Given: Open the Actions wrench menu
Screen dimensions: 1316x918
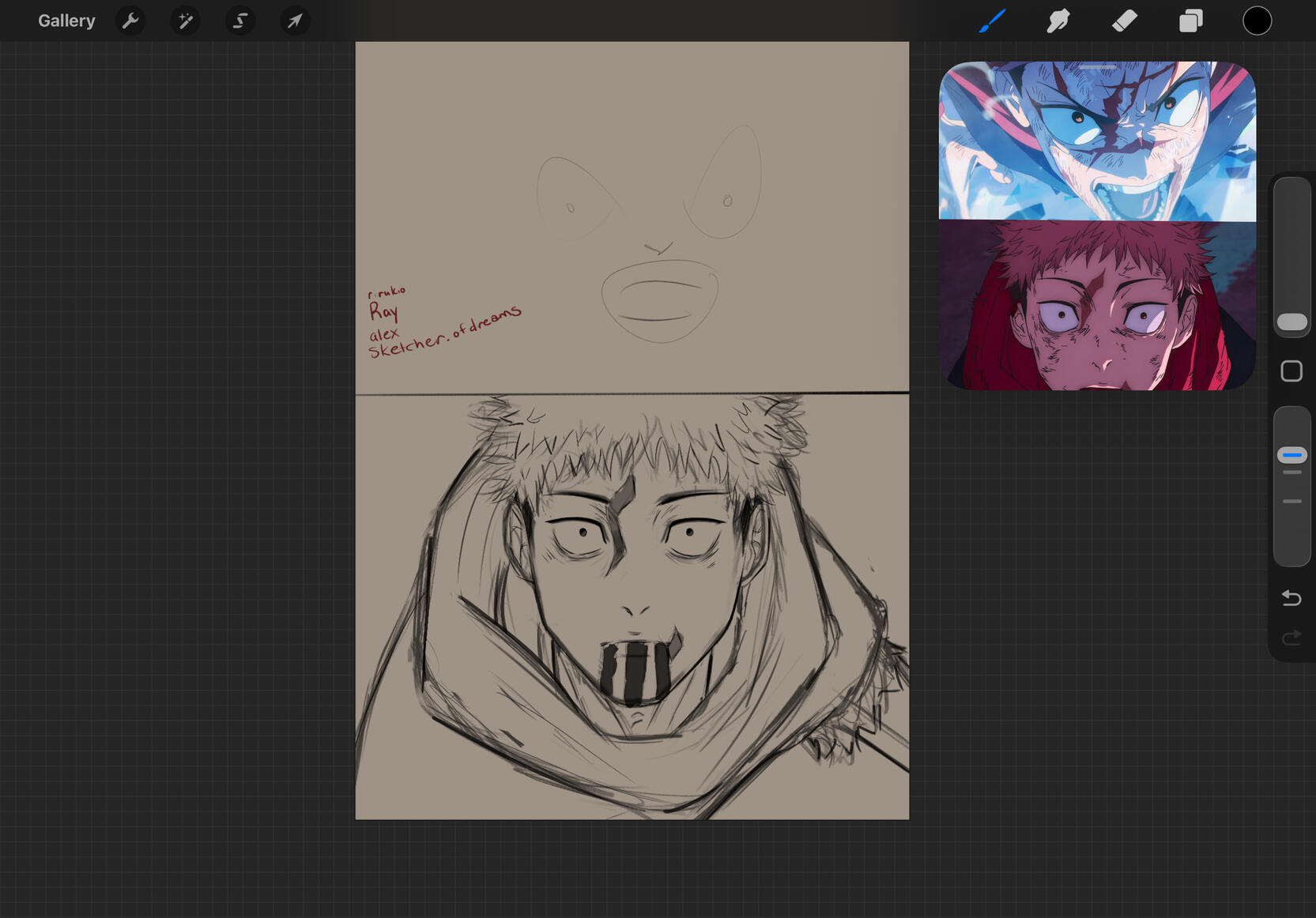Looking at the screenshot, I should point(130,21).
